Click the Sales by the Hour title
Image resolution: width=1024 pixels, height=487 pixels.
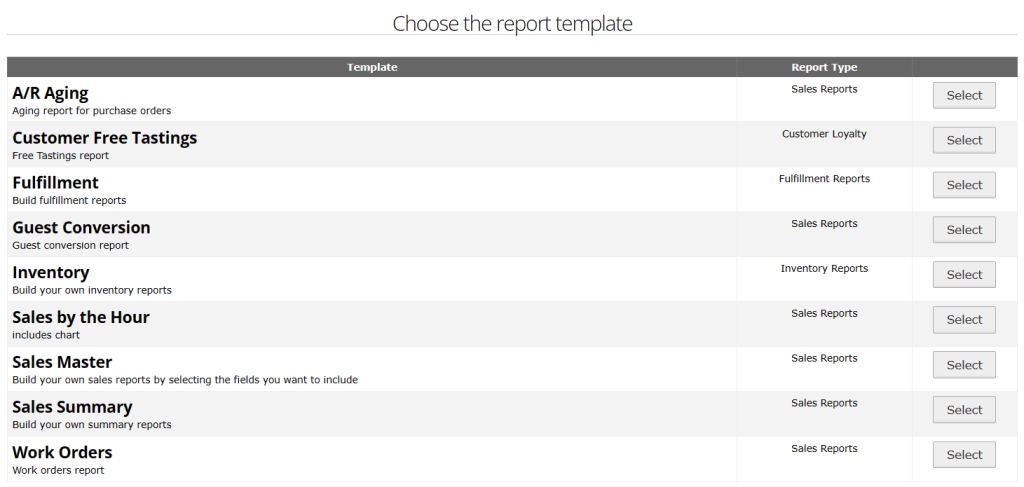pyautogui.click(x=80, y=318)
